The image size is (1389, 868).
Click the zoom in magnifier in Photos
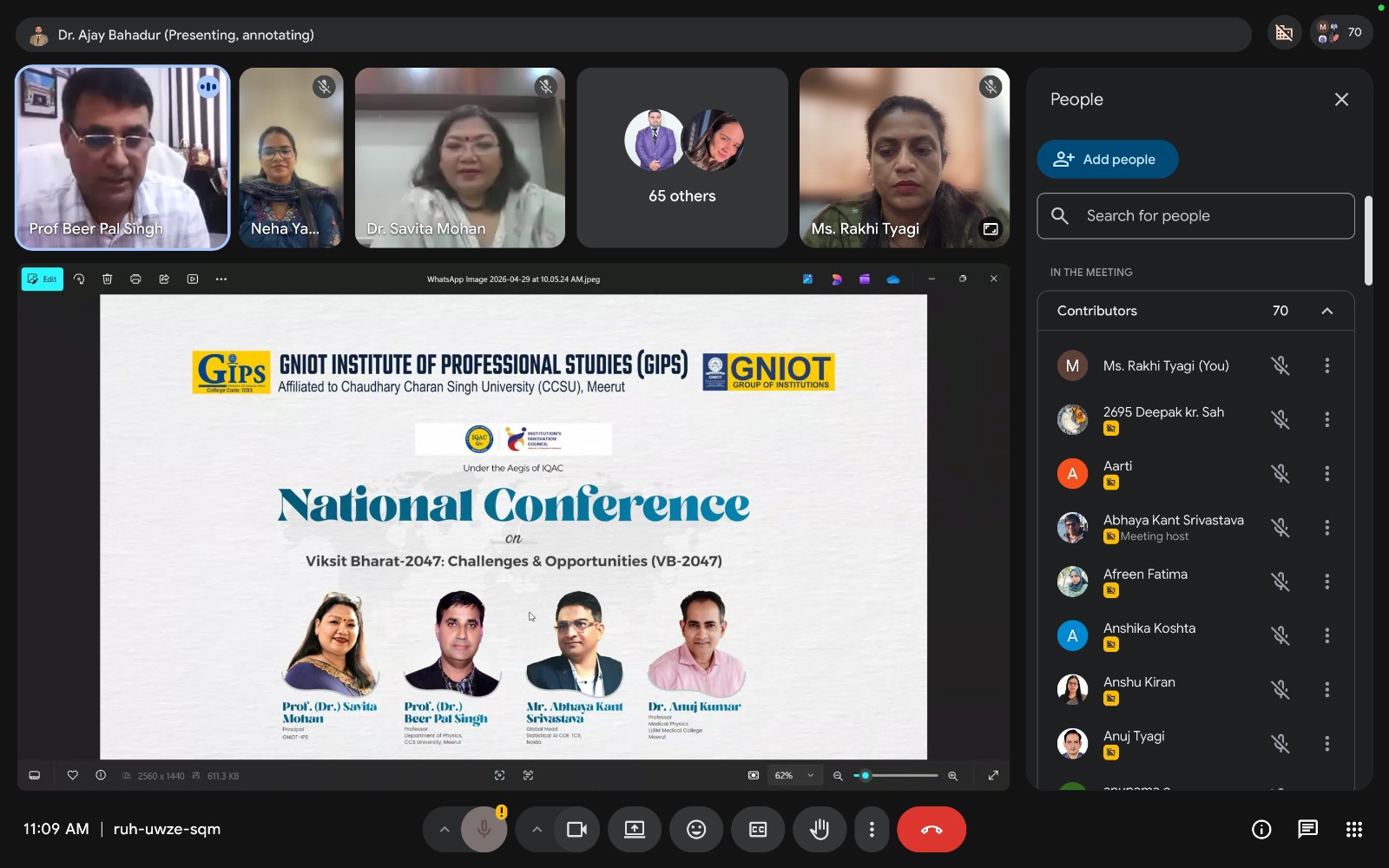click(x=953, y=776)
